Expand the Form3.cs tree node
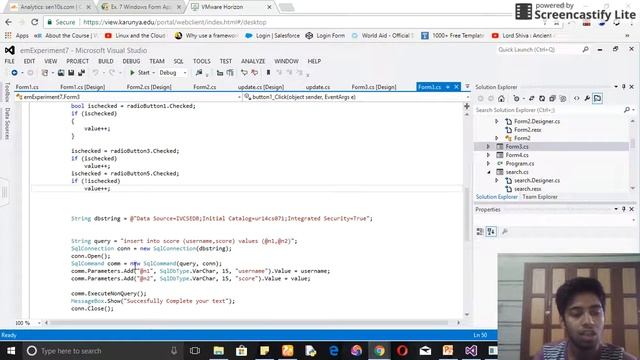This screenshot has width=640, height=360. [488, 147]
